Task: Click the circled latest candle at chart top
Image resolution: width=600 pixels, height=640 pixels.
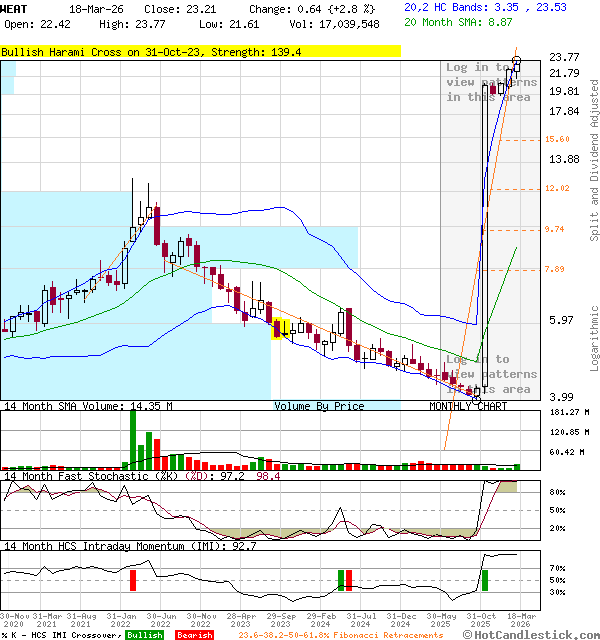Action: [x=517, y=62]
